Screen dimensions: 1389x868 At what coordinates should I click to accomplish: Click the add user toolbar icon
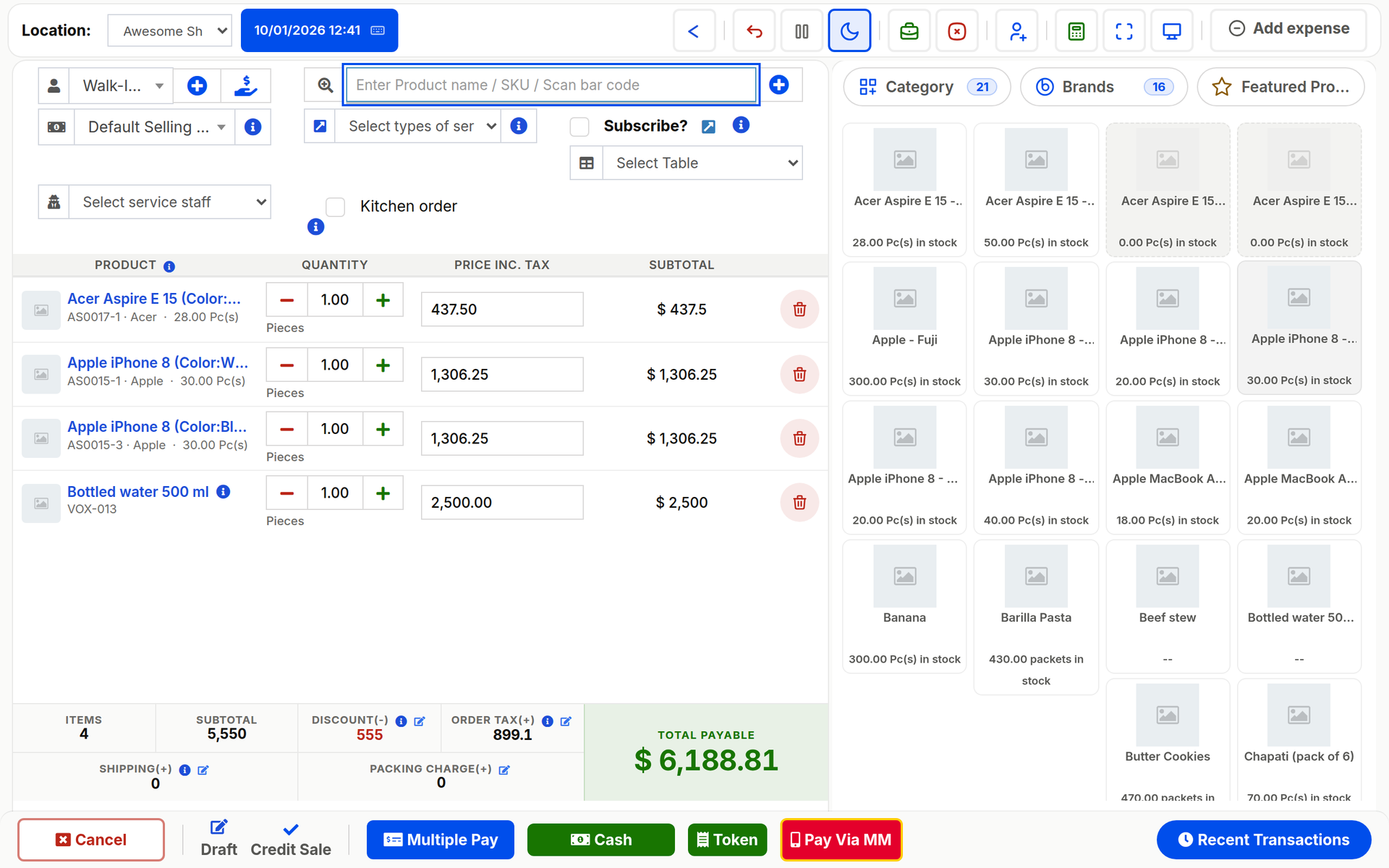(1017, 31)
